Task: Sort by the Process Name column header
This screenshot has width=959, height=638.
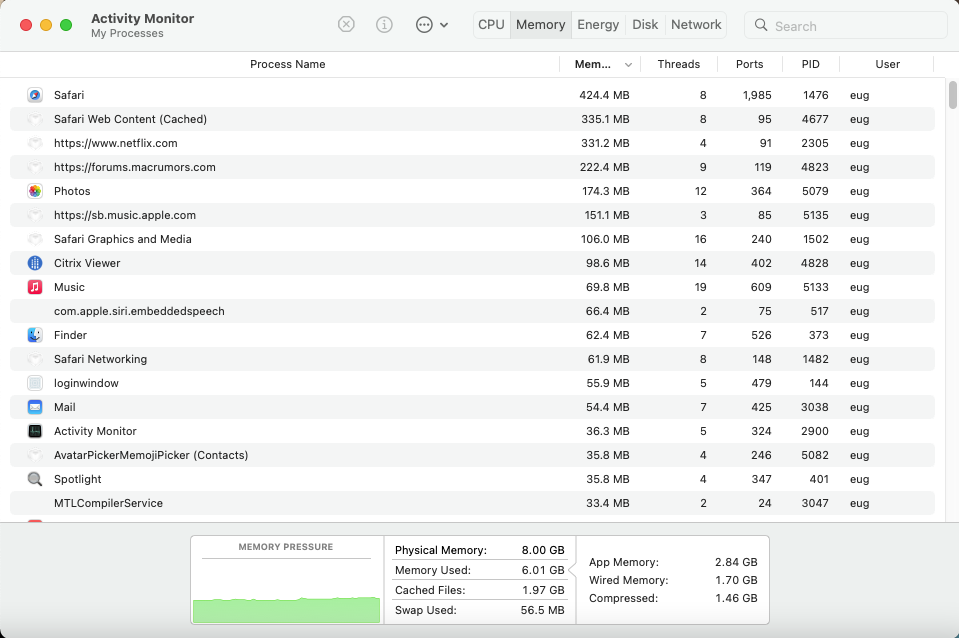Action: pyautogui.click(x=287, y=64)
